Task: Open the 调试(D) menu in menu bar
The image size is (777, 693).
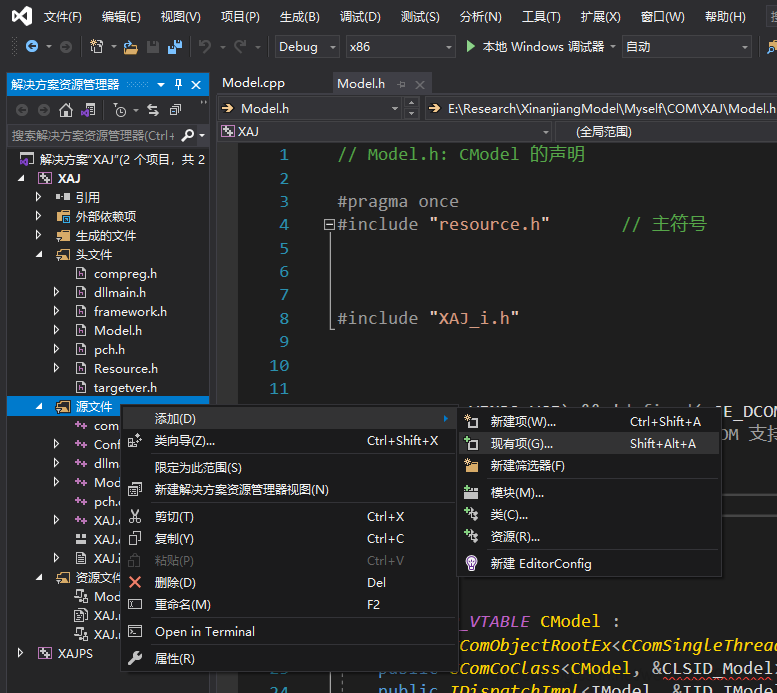Action: point(360,17)
